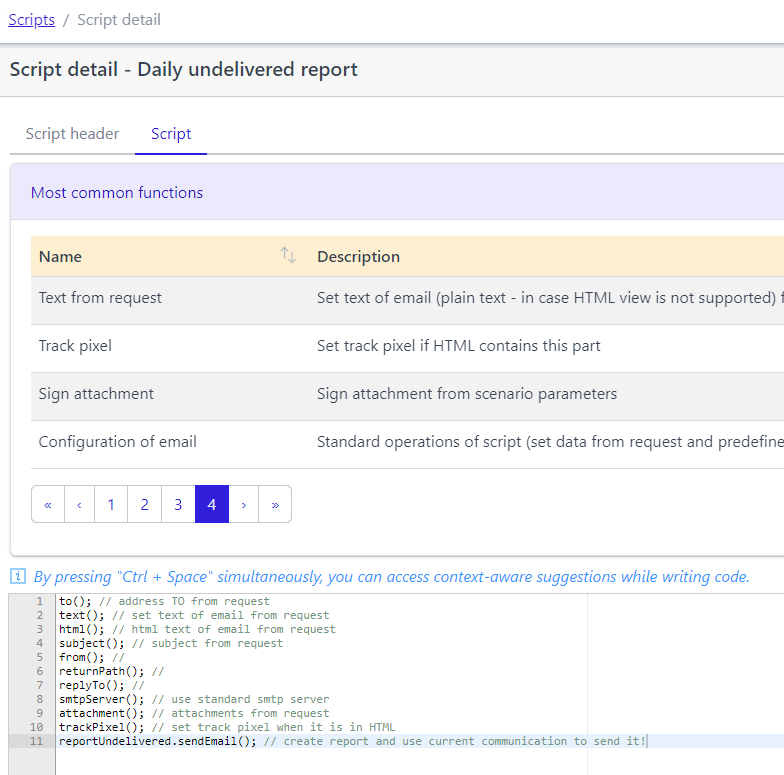
Task: Click code line 3 html()
Action: point(197,629)
